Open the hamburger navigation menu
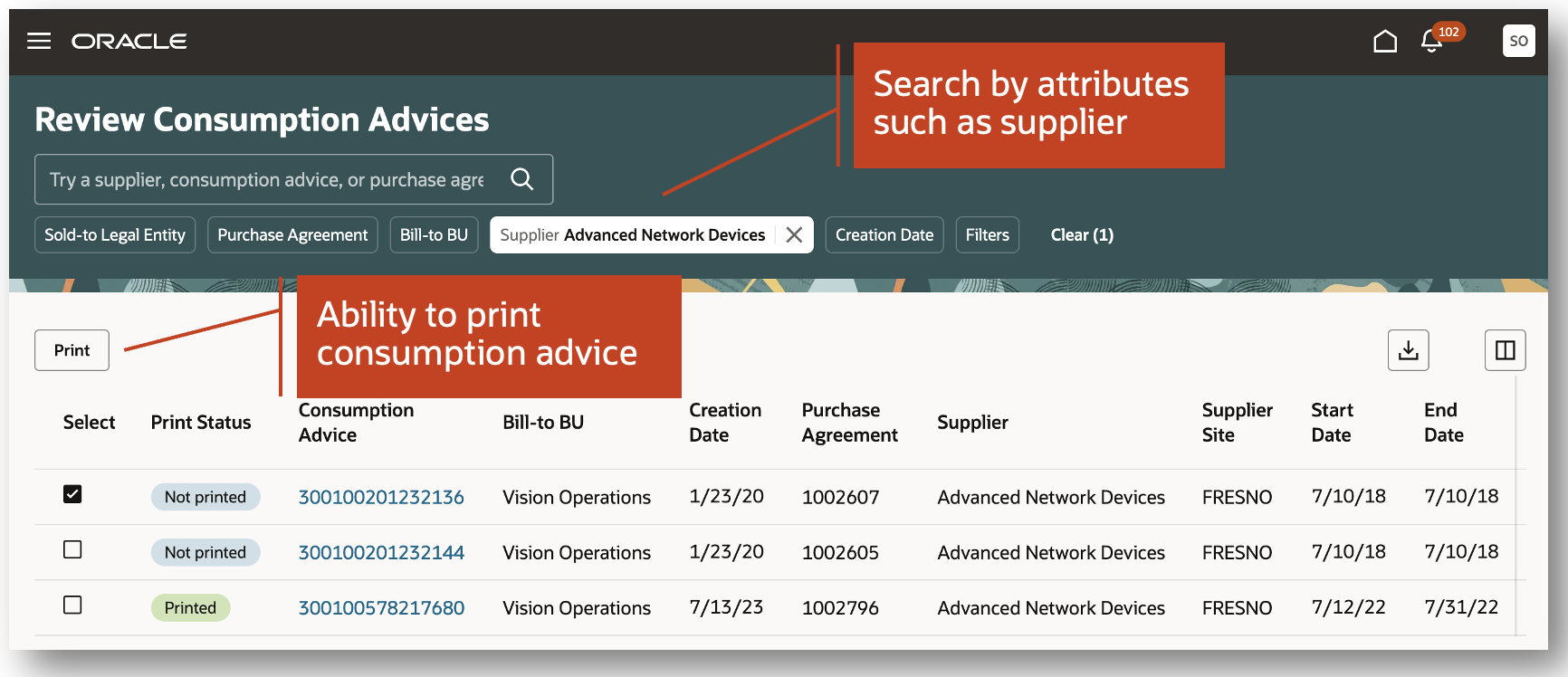The width and height of the screenshot is (1568, 677). [x=39, y=41]
